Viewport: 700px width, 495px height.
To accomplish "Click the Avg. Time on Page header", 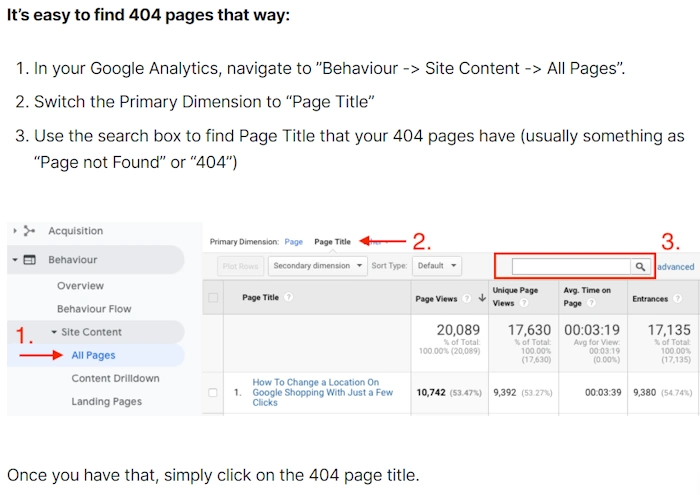I will 587,296.
